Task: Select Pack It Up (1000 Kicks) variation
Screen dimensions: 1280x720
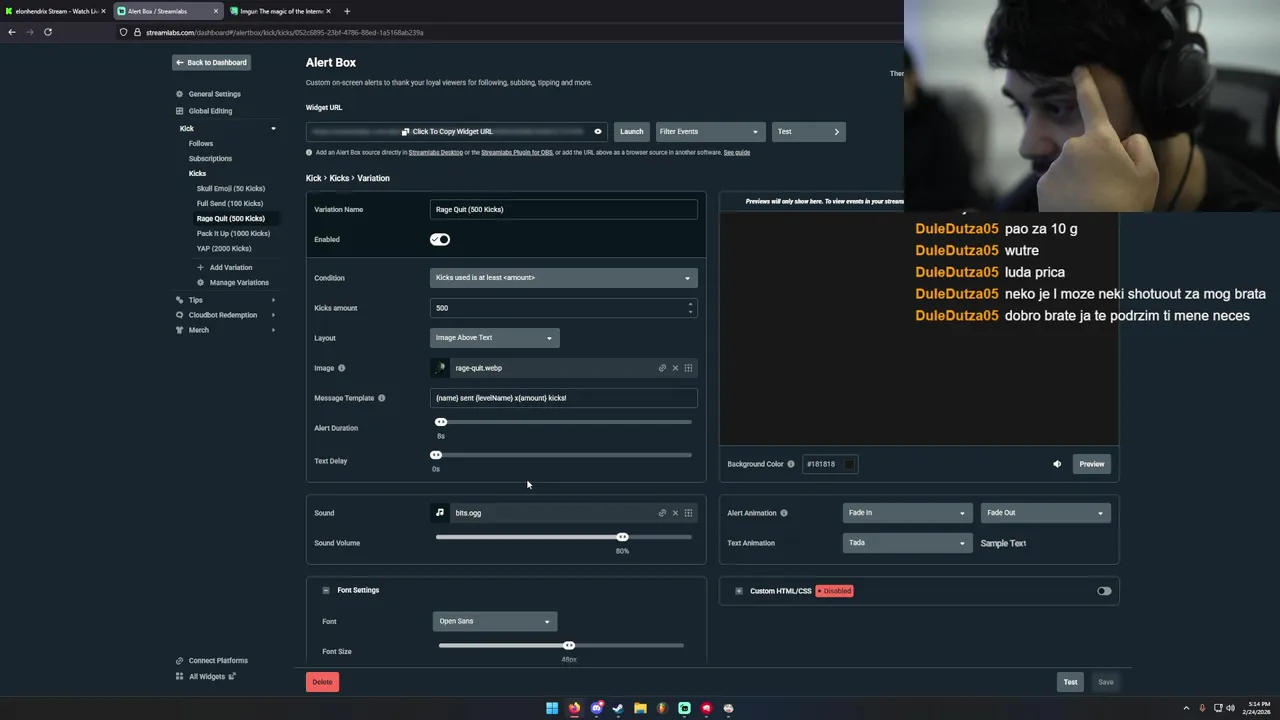Action: click(x=233, y=233)
